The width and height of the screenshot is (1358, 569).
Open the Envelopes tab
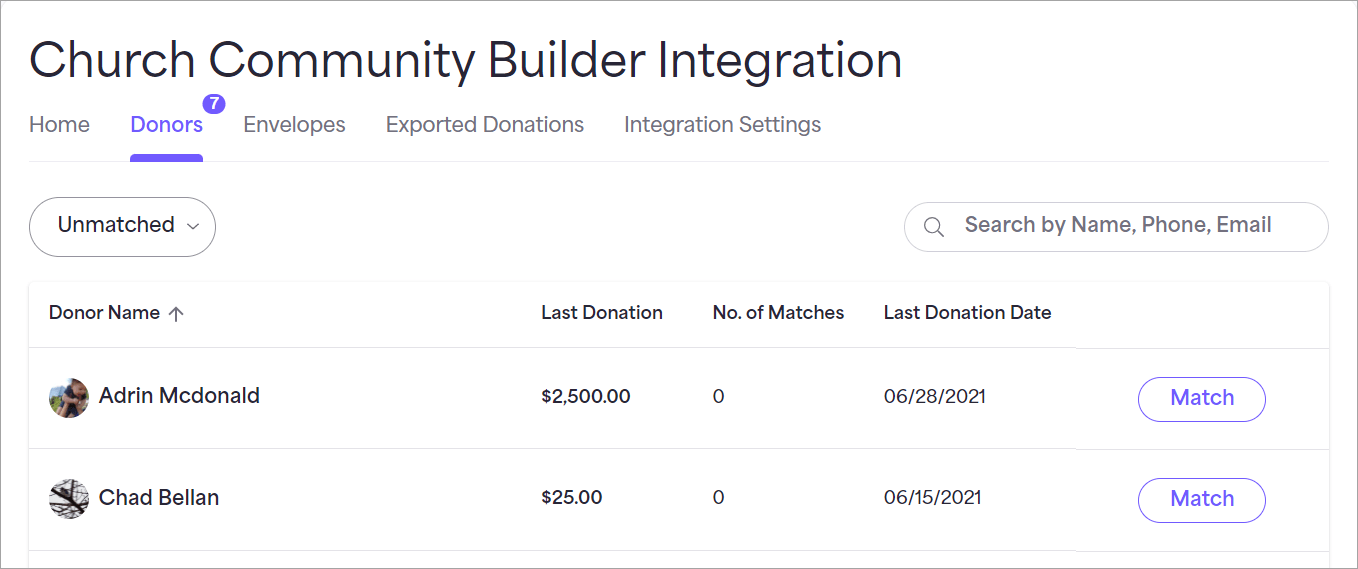(x=294, y=125)
